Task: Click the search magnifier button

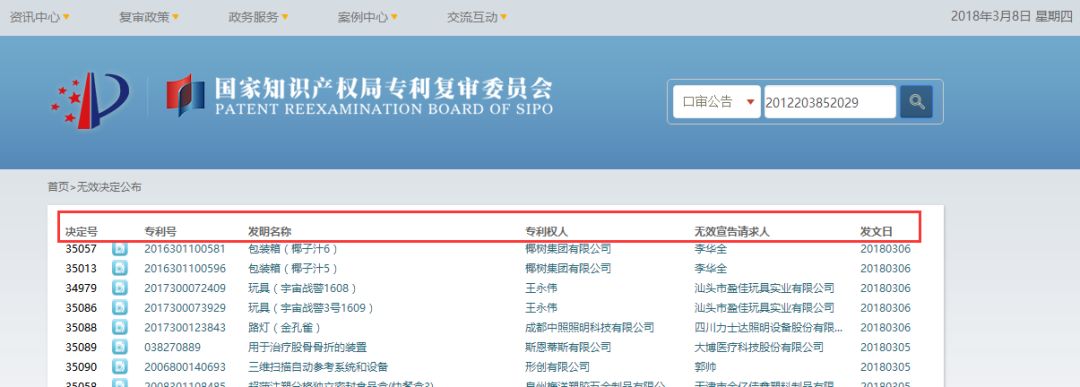Action: pos(916,102)
